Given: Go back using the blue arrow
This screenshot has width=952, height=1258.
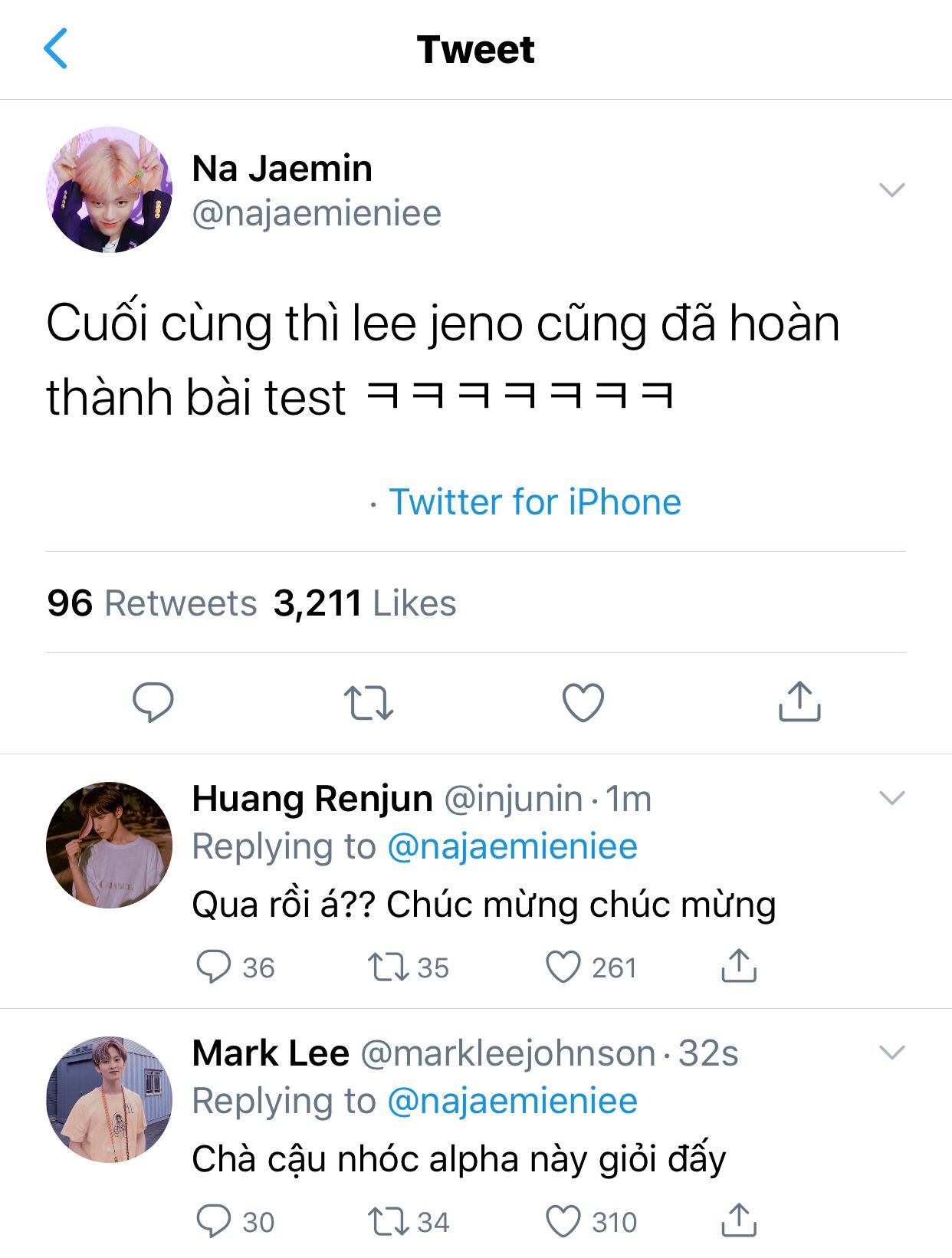Looking at the screenshot, I should [x=55, y=48].
